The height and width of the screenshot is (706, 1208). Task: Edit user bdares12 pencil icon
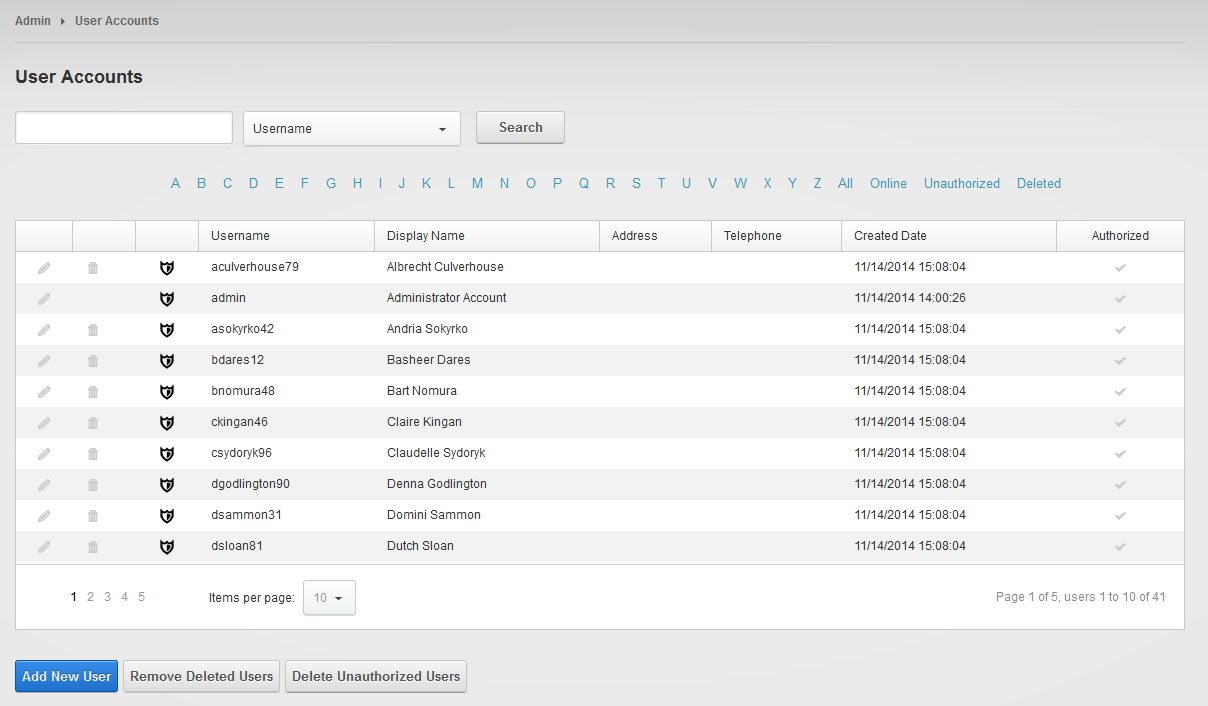44,361
